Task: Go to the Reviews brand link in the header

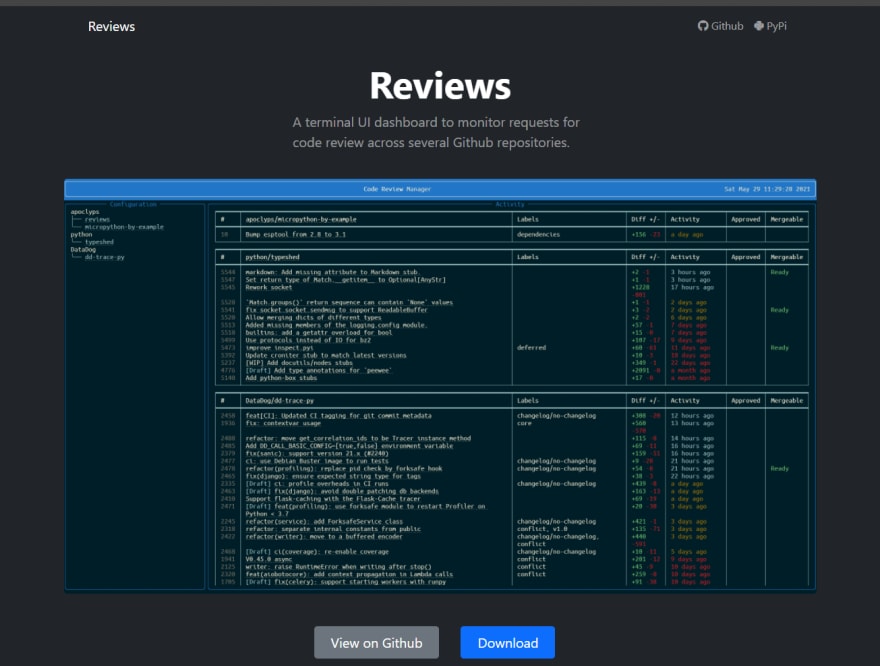Action: 111,26
